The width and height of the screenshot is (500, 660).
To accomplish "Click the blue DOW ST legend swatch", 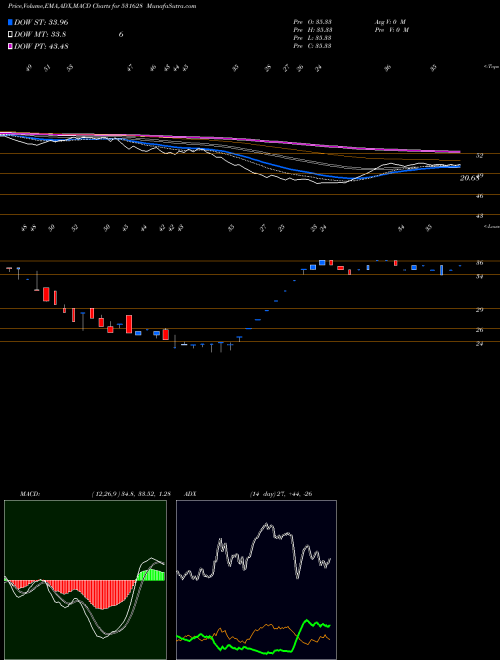I will pos(10,22).
